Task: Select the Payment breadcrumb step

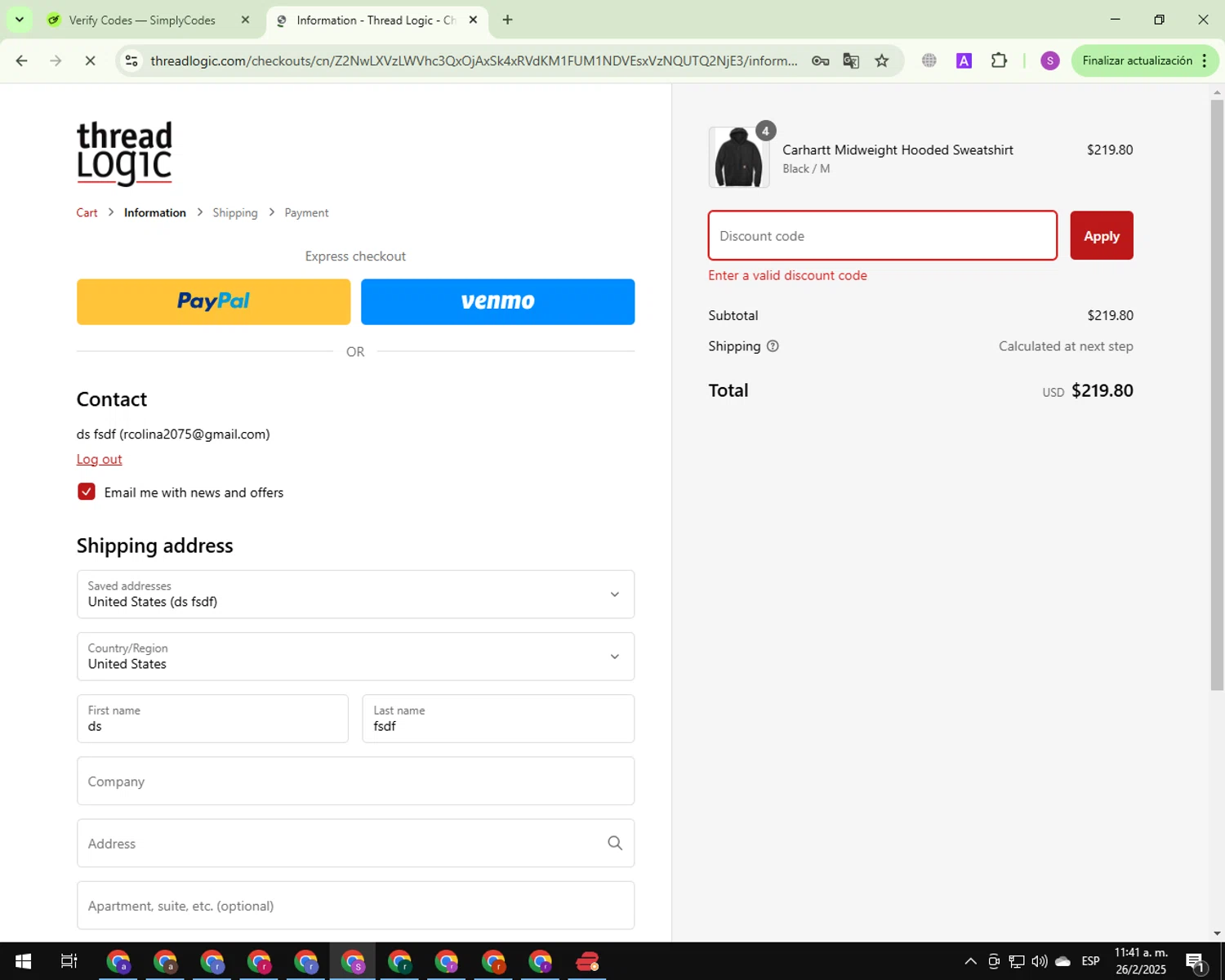Action: click(x=306, y=212)
